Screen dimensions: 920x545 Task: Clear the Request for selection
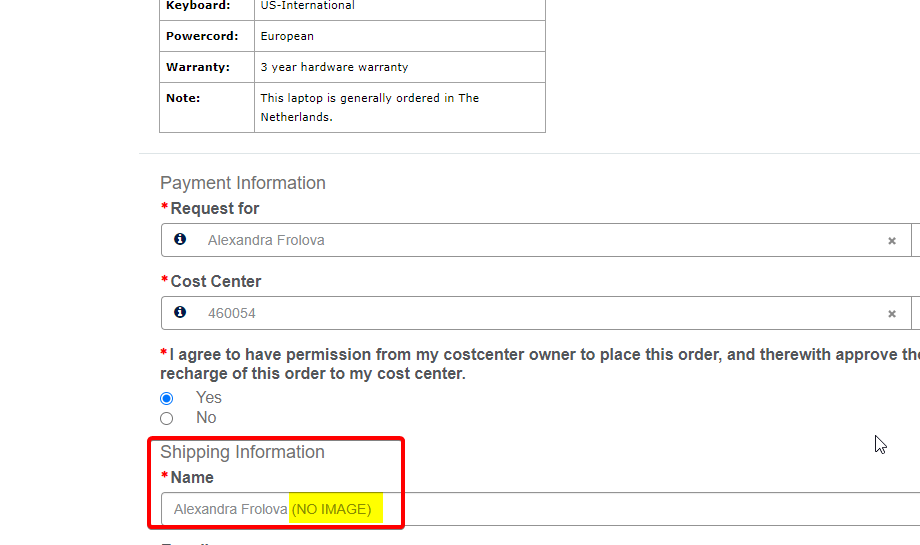[x=892, y=241]
